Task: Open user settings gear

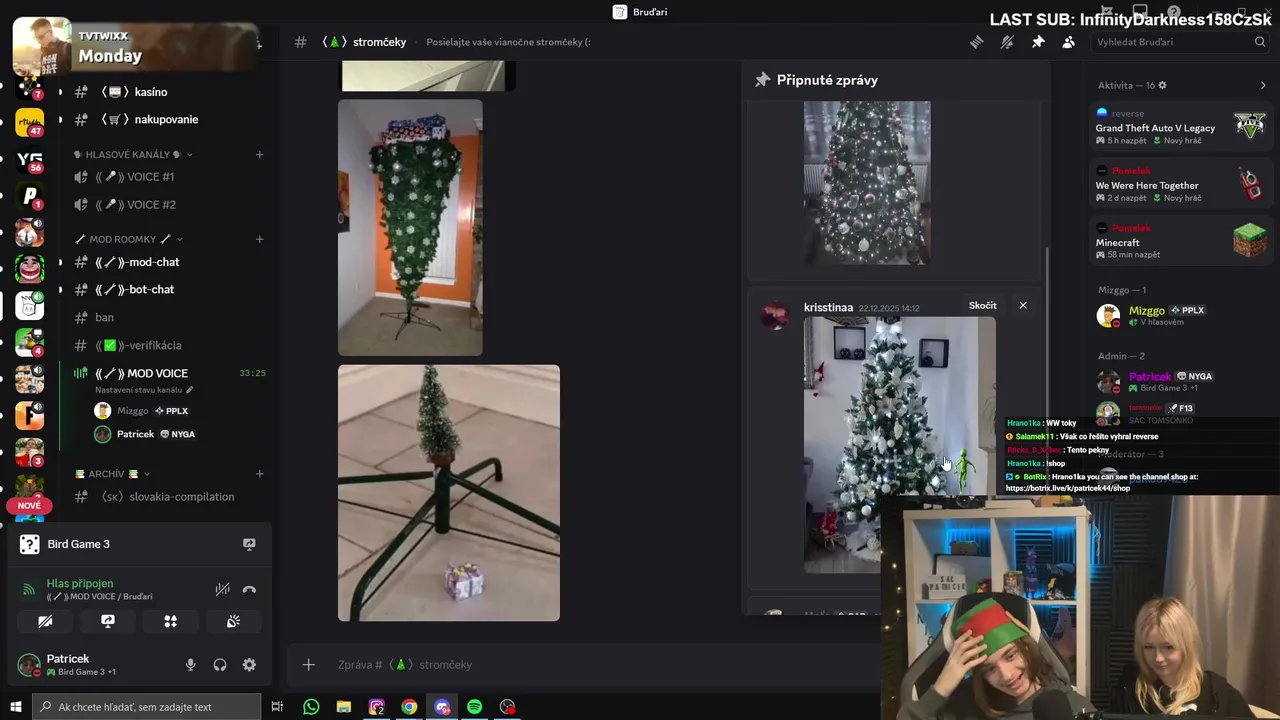Action: pos(249,665)
